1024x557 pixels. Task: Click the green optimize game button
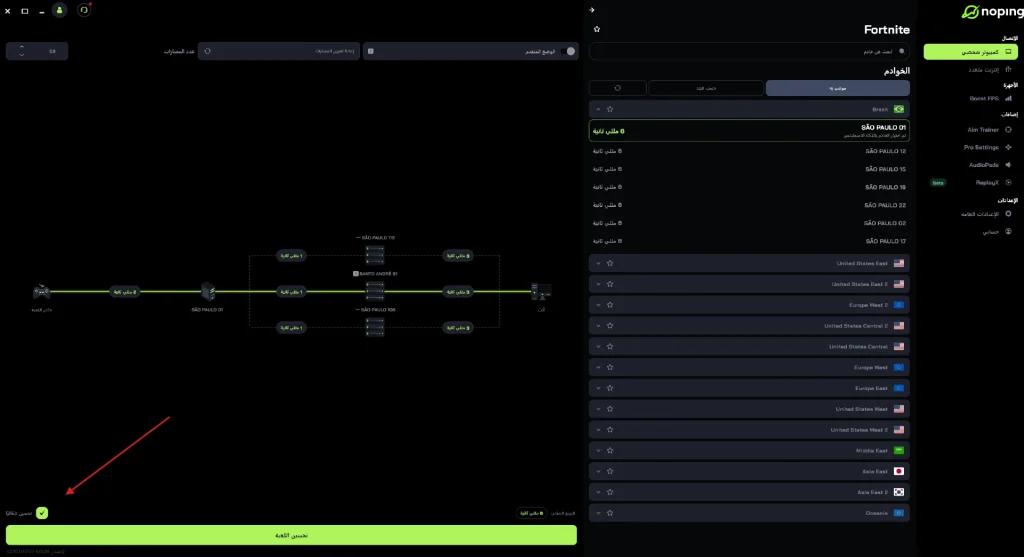click(x=291, y=535)
